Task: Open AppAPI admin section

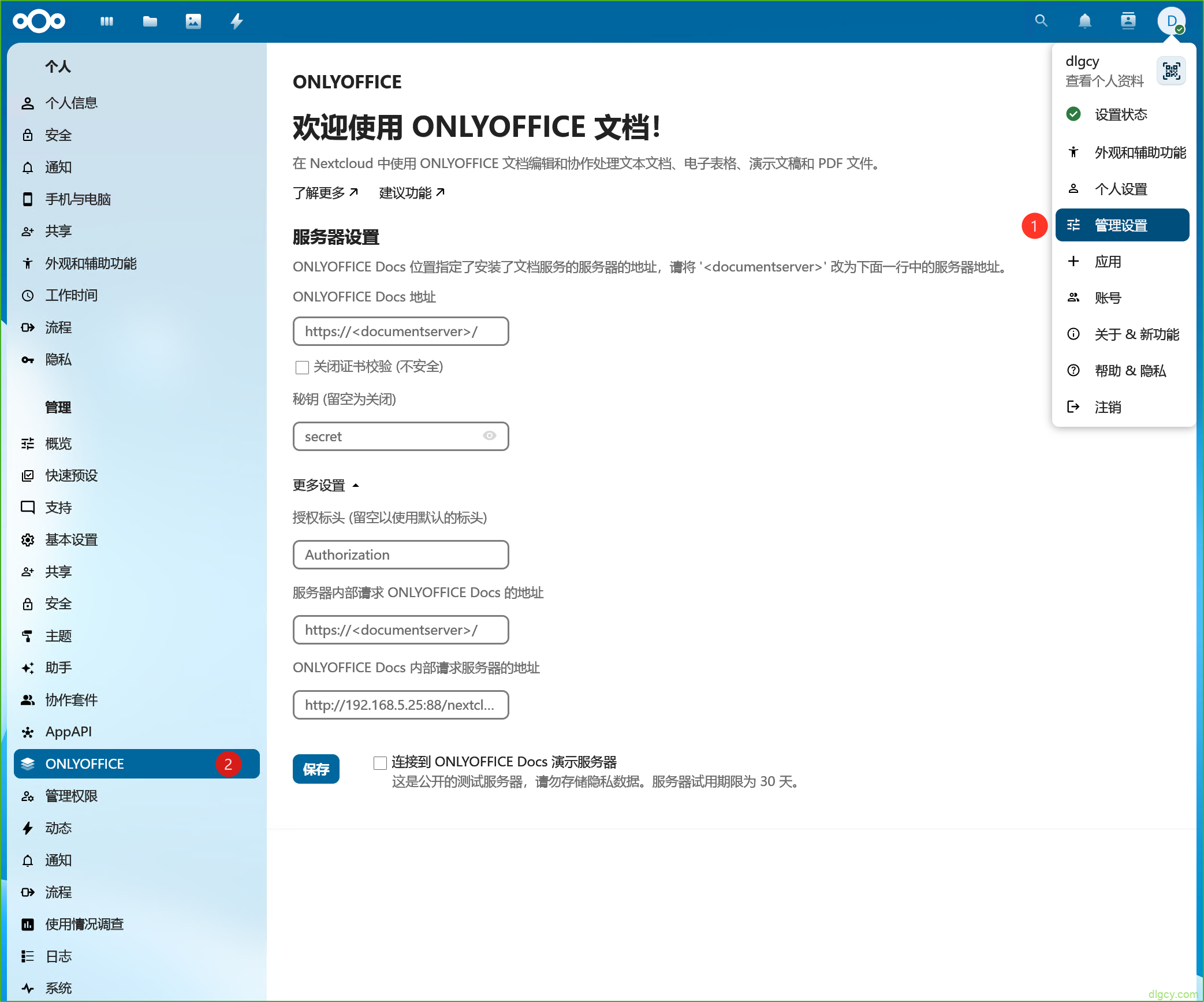Action: (137, 732)
